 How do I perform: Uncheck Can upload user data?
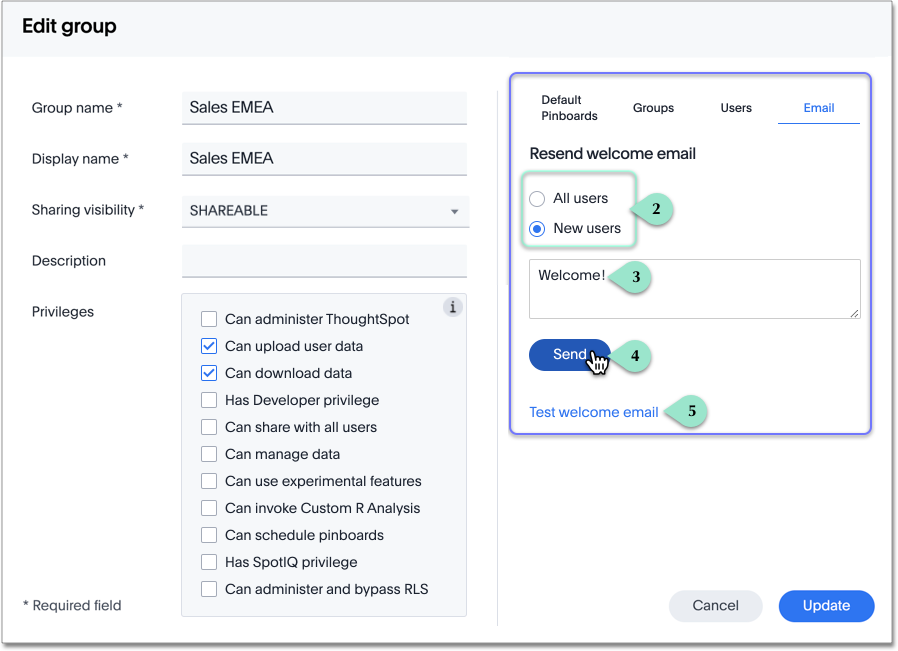tap(209, 346)
